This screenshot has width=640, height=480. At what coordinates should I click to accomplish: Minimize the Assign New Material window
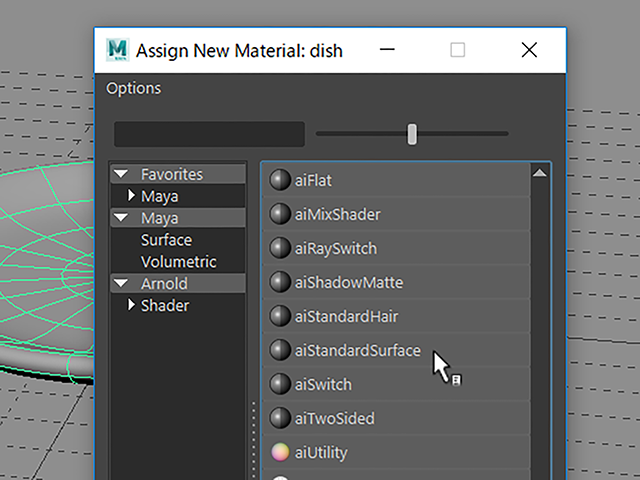387,50
